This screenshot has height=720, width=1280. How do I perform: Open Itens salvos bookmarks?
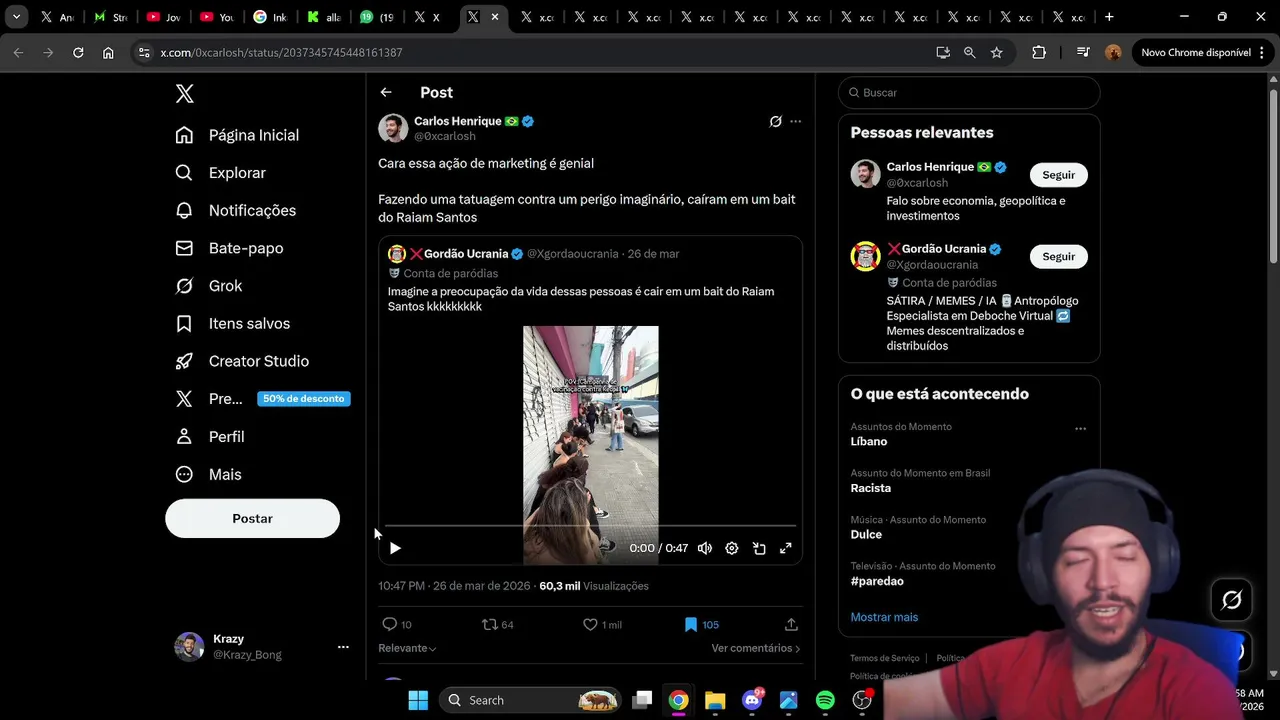[x=232, y=323]
